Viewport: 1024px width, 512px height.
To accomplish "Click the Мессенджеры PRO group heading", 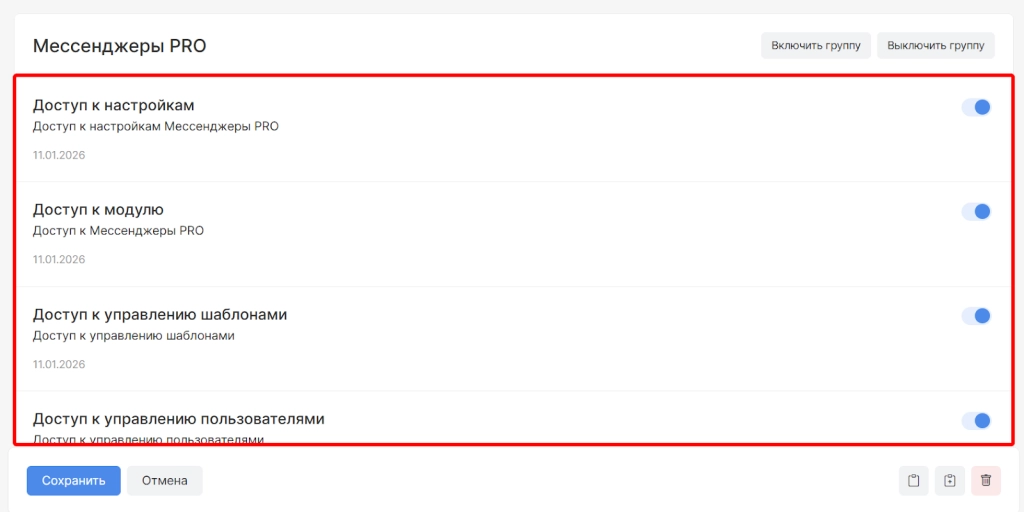I will [x=119, y=46].
